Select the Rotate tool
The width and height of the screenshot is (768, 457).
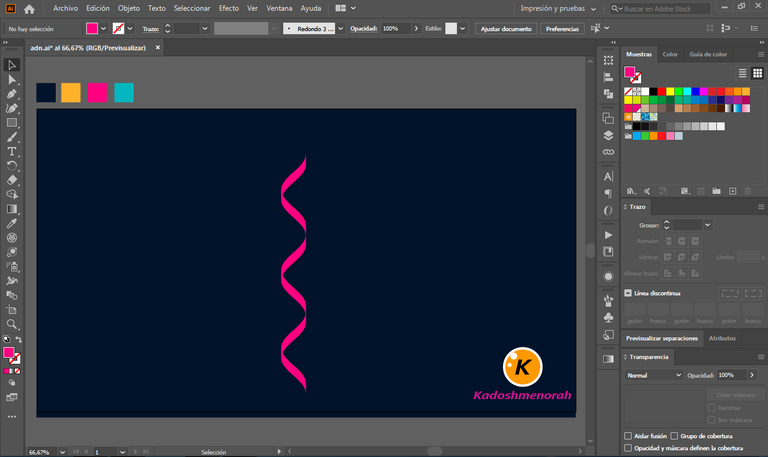tap(12, 166)
